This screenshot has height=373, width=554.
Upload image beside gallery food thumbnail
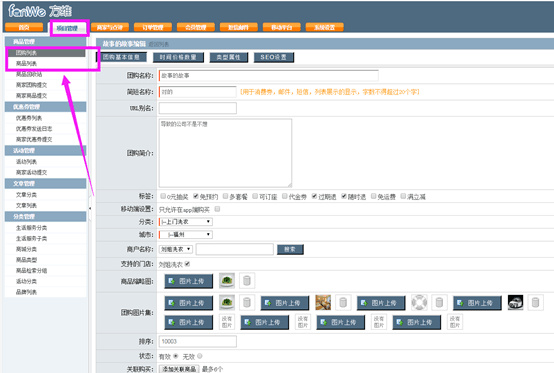189,303
